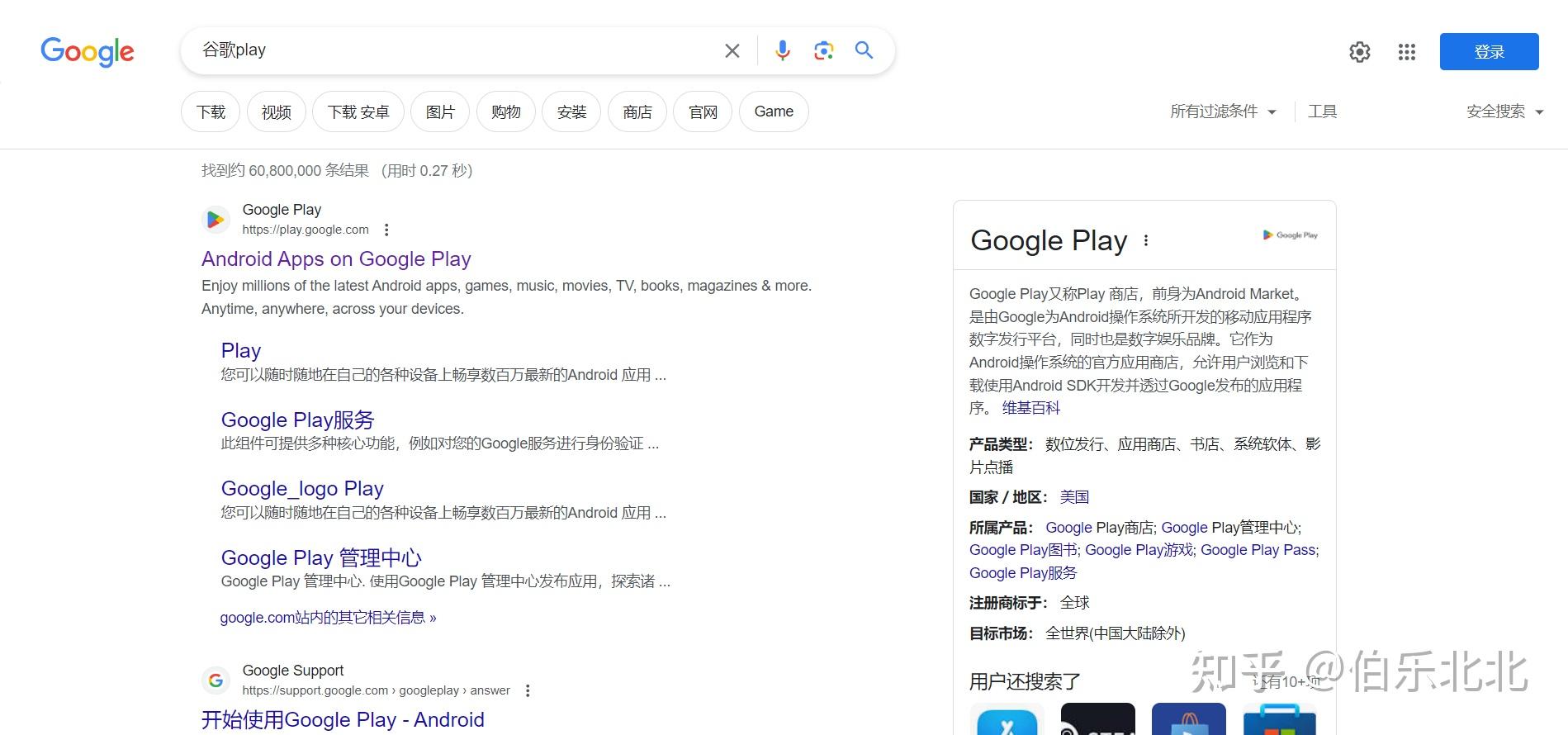Open Google Play图书 product link
The image size is (1568, 735).
pos(1023,550)
